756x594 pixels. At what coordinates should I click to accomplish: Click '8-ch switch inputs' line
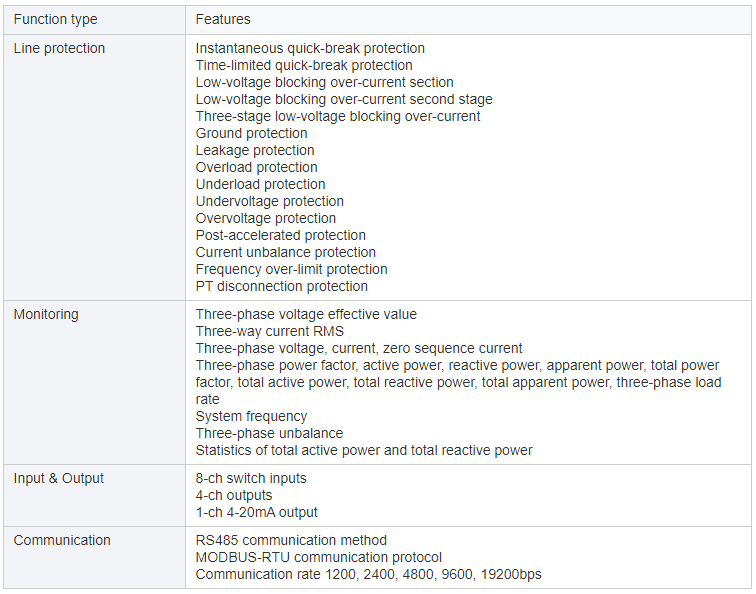[251, 478]
